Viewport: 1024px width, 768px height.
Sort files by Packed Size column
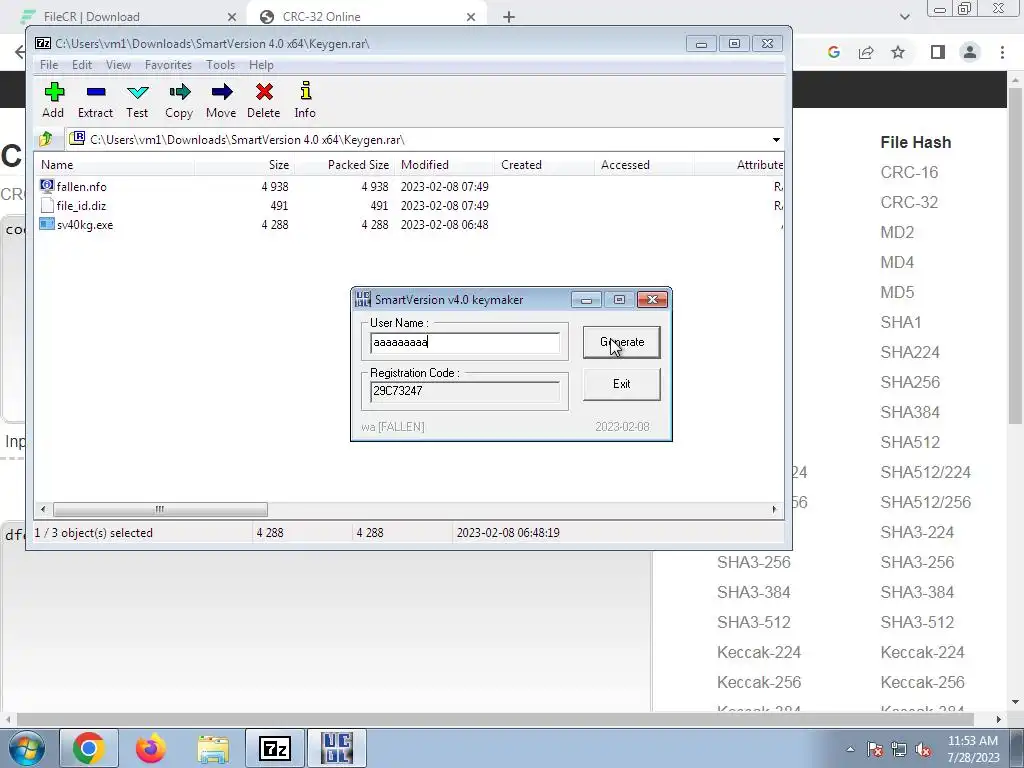point(344,165)
